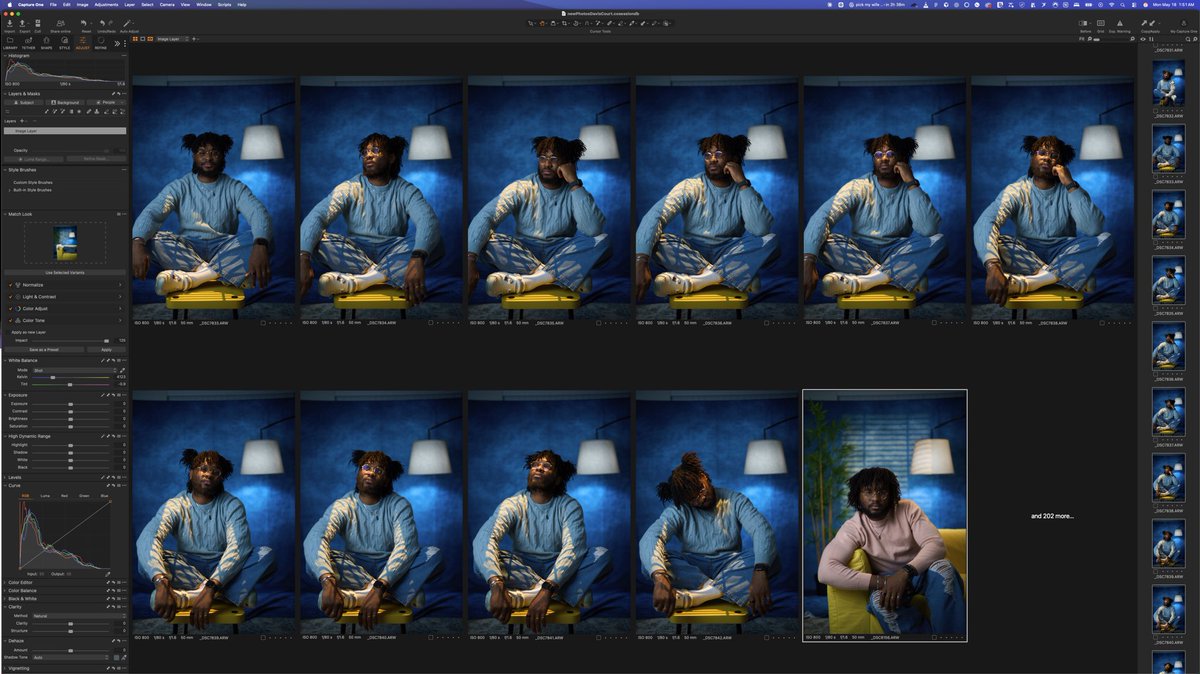
Task: Click the Reset adjustments icon
Action: (86, 23)
